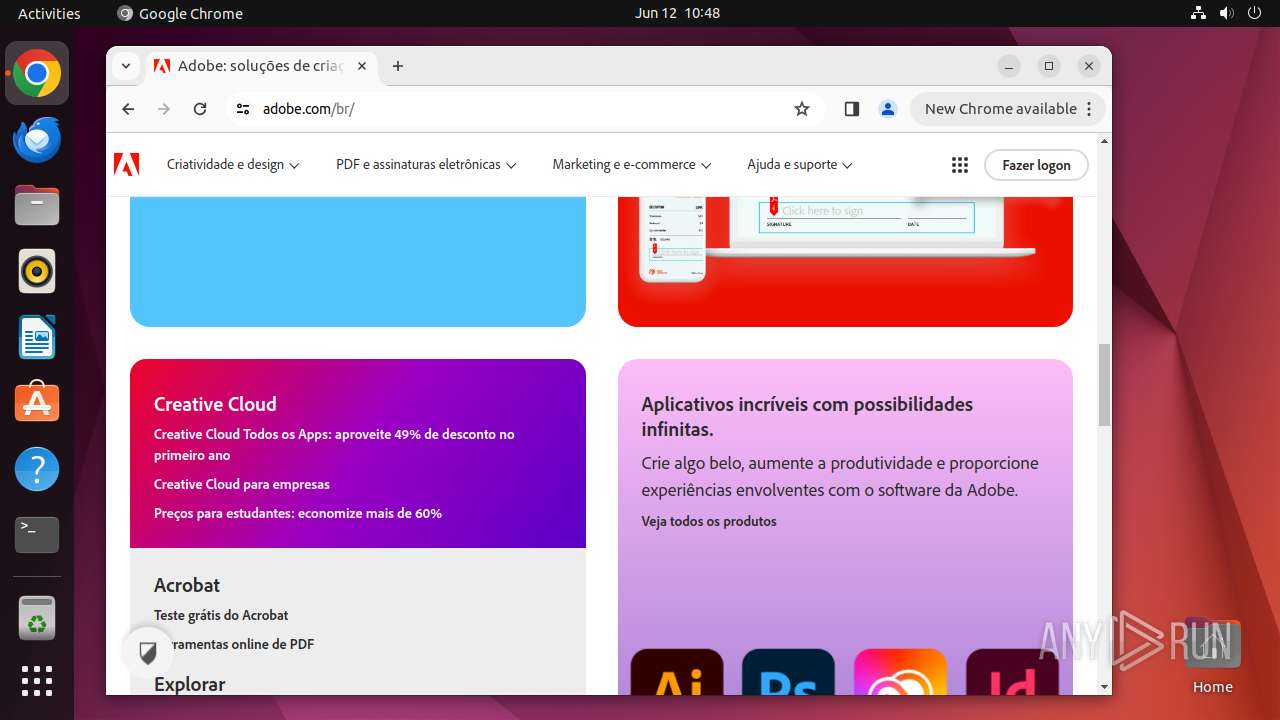Expand Ajuda e suporte menu
The image size is (1280, 720).
[x=800, y=165]
